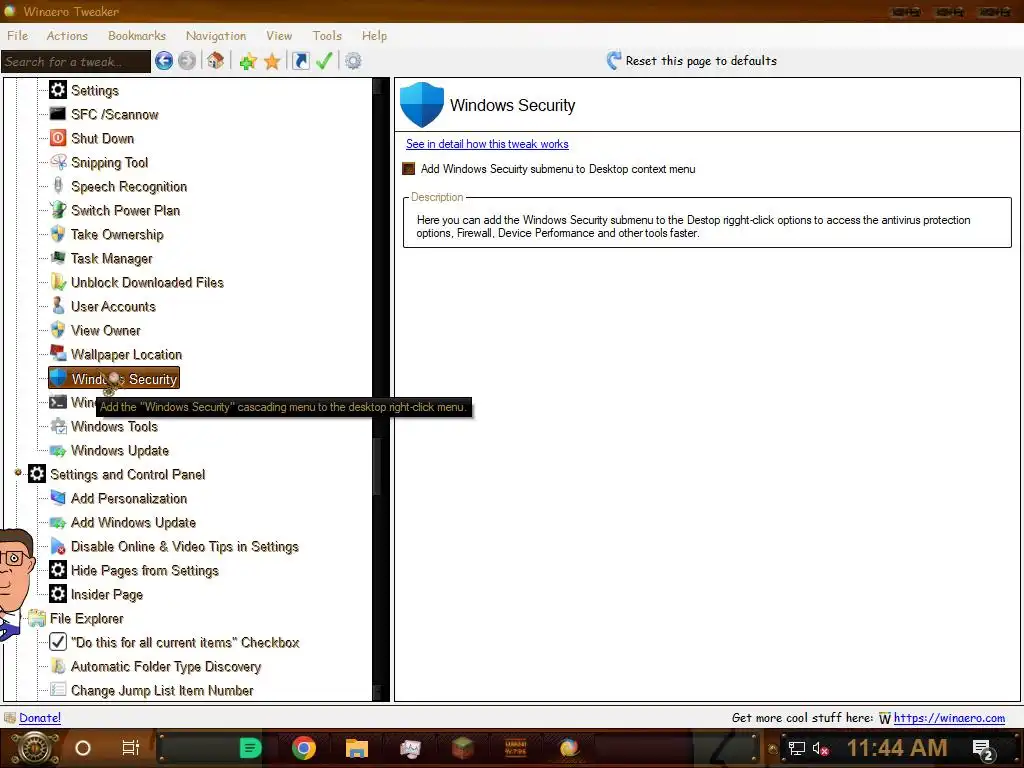Open bookmarks with yellow star icon

(x=272, y=61)
